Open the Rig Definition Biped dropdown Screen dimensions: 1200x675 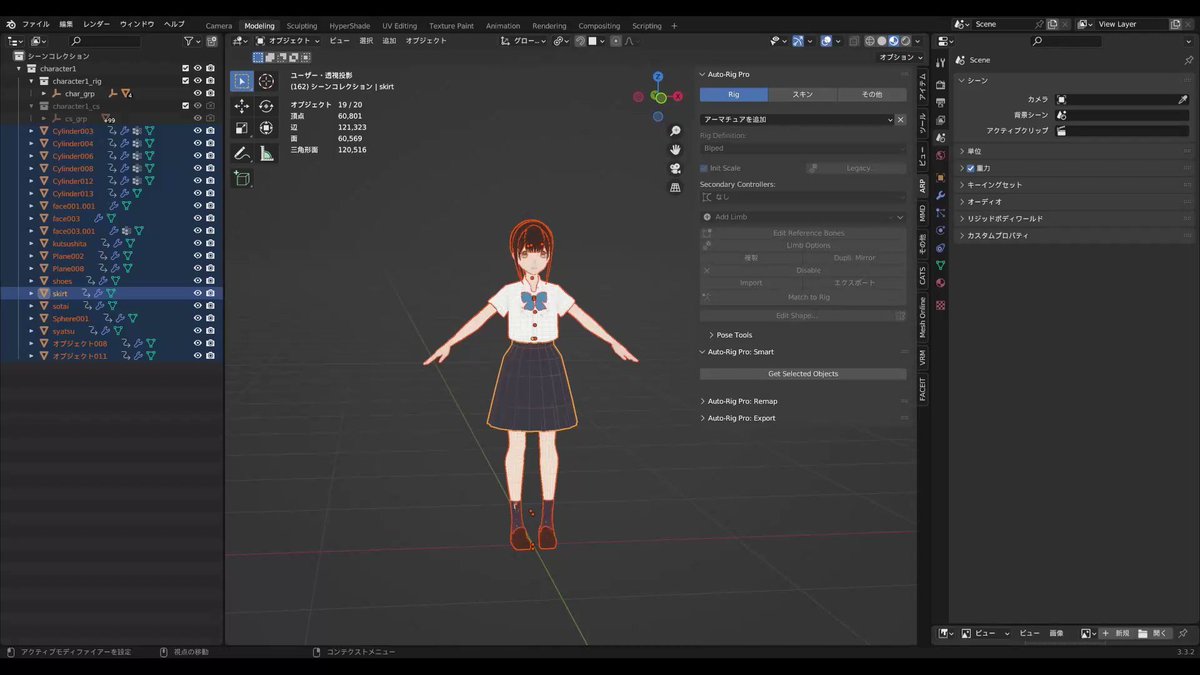[803, 150]
